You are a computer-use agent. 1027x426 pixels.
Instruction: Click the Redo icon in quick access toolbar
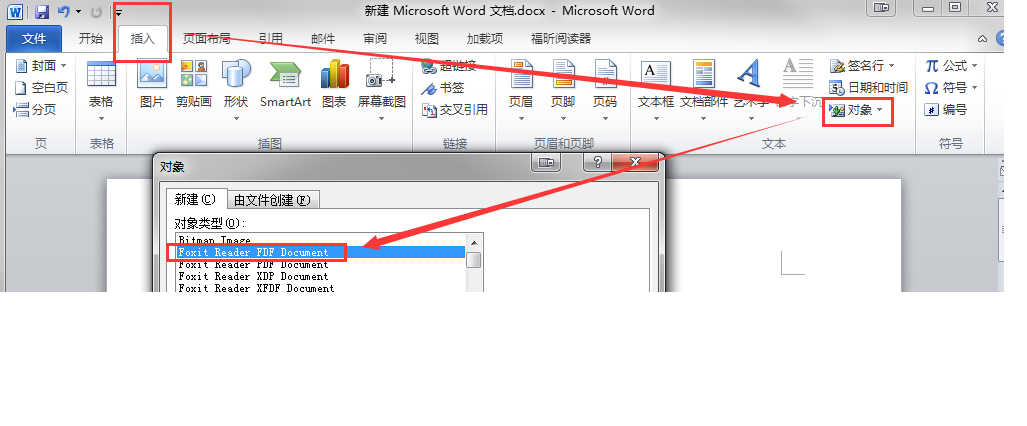pyautogui.click(x=96, y=11)
